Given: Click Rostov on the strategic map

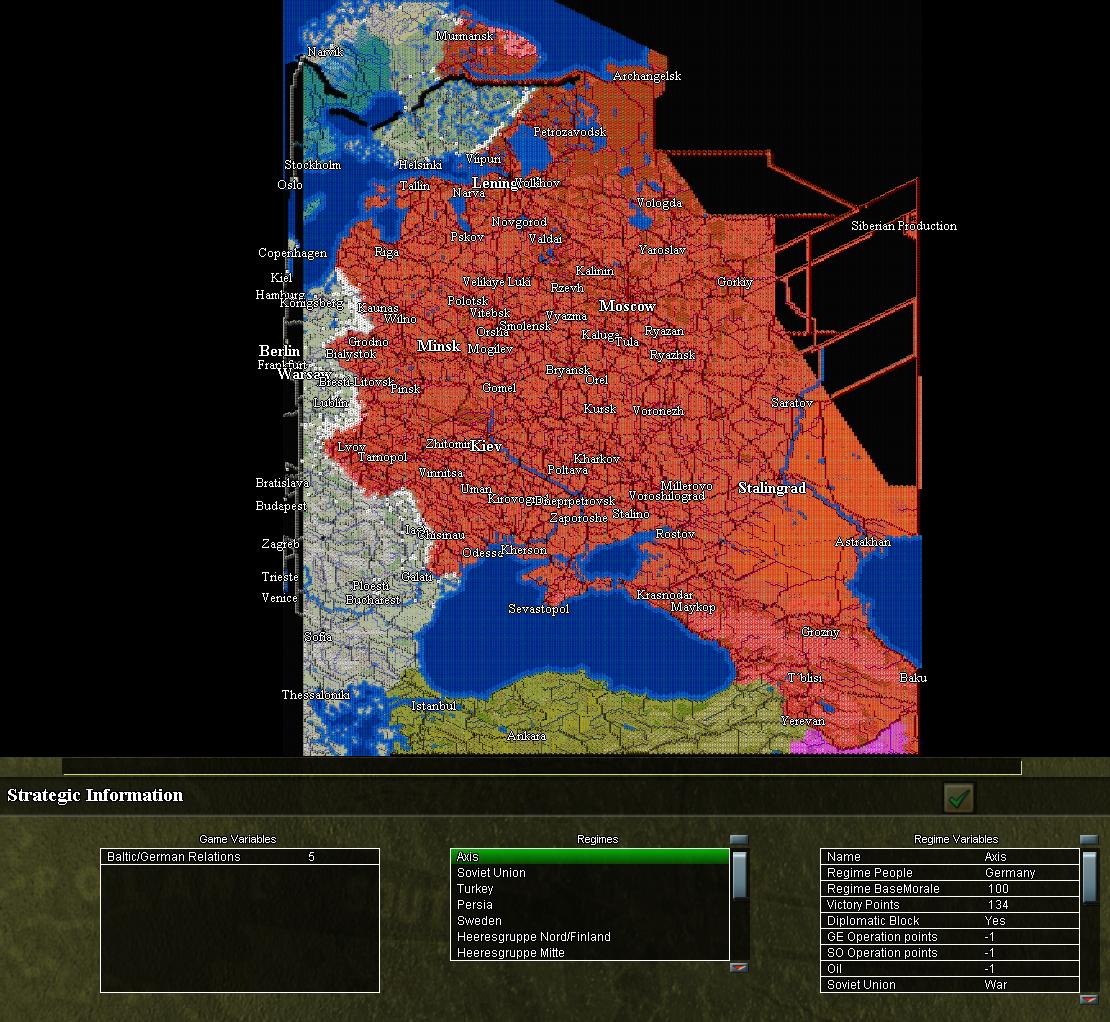Looking at the screenshot, I should click(x=675, y=534).
